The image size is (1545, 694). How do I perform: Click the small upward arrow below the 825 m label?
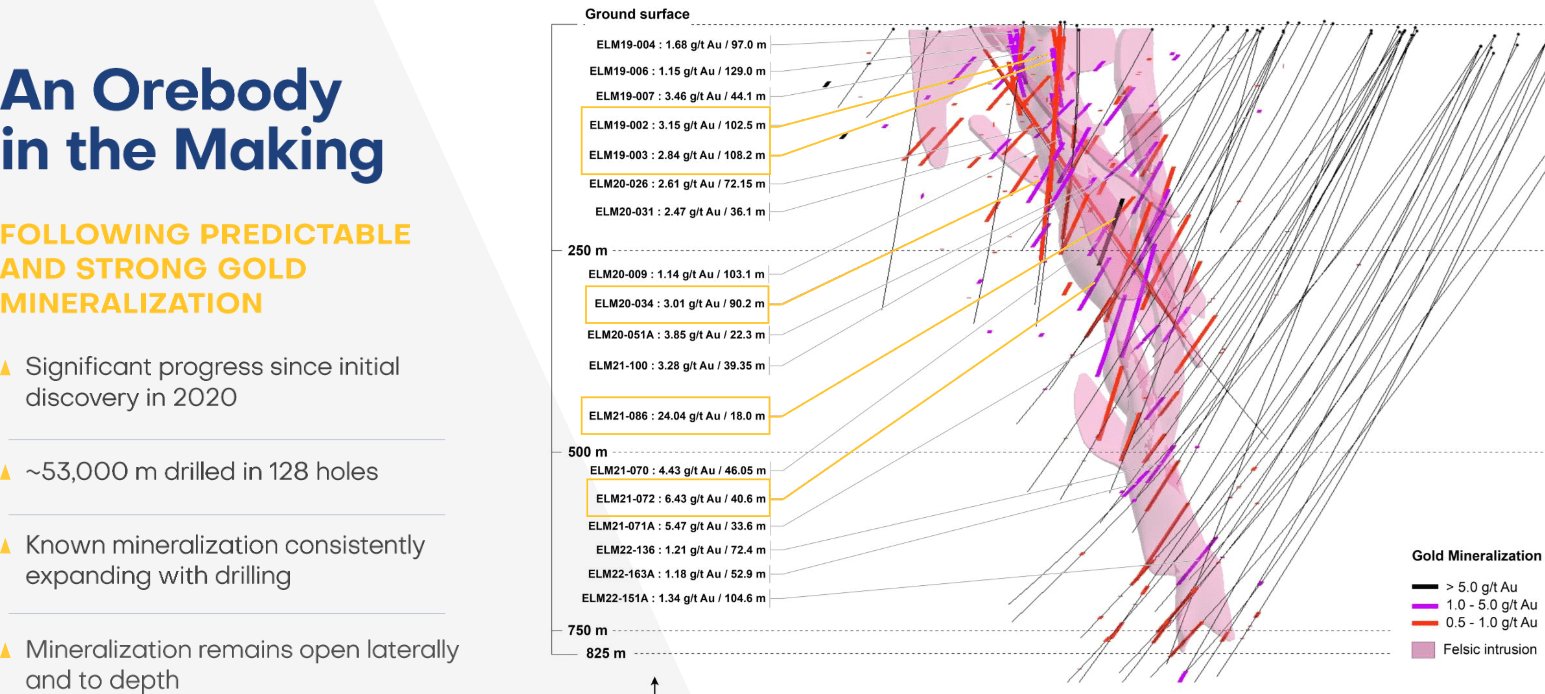[654, 685]
